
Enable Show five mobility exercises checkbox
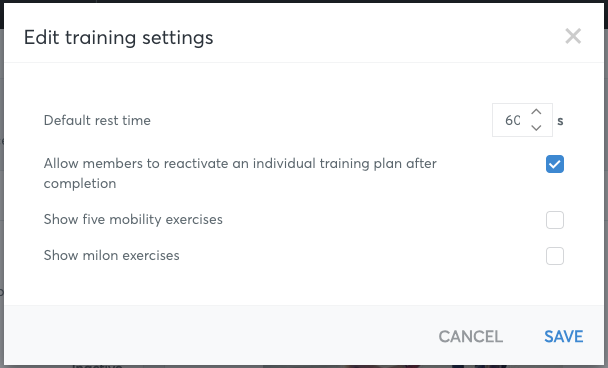pos(554,220)
